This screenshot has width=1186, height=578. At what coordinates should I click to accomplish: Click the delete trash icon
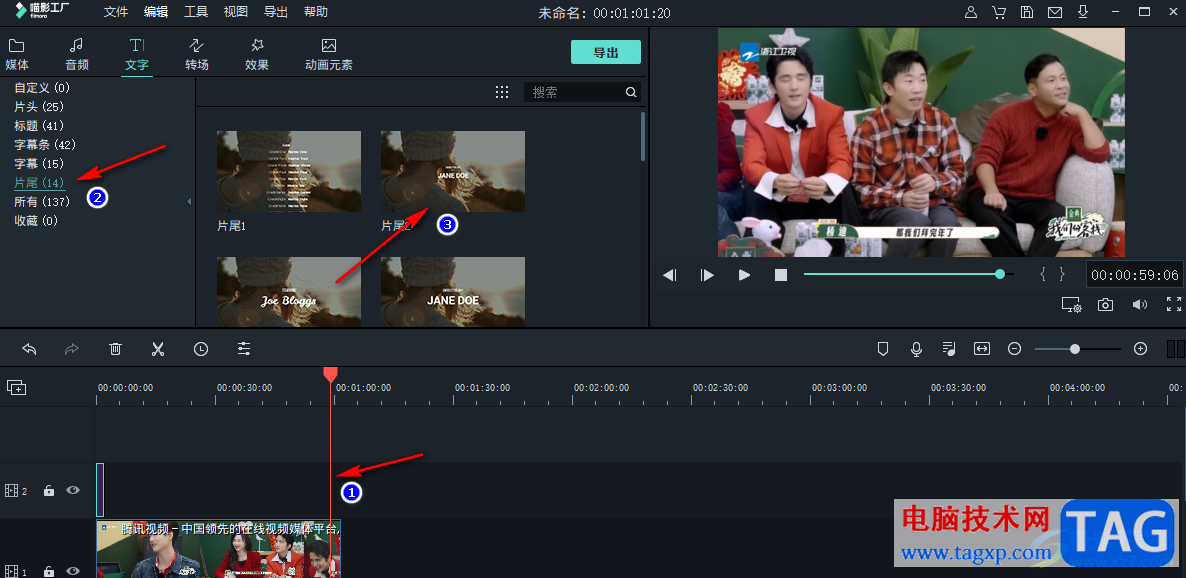(115, 349)
